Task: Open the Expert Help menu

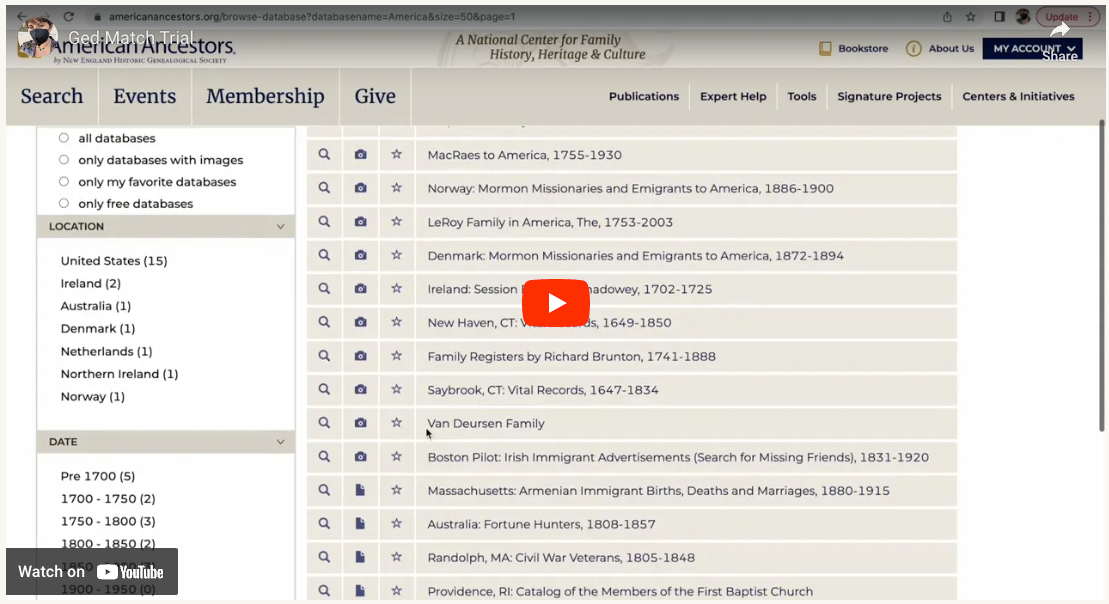Action: (x=733, y=96)
